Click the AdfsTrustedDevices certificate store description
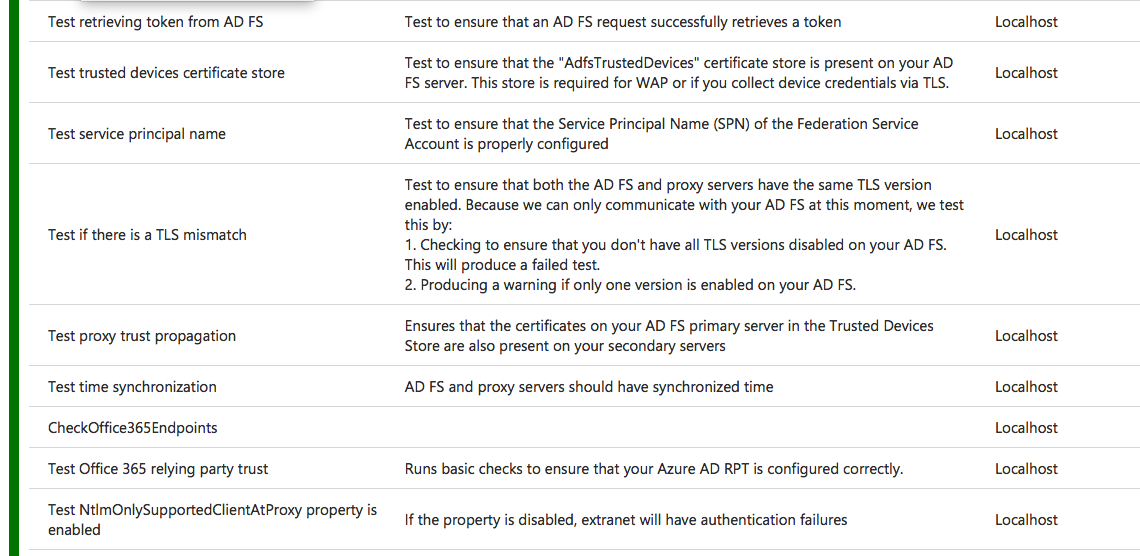 (x=678, y=73)
